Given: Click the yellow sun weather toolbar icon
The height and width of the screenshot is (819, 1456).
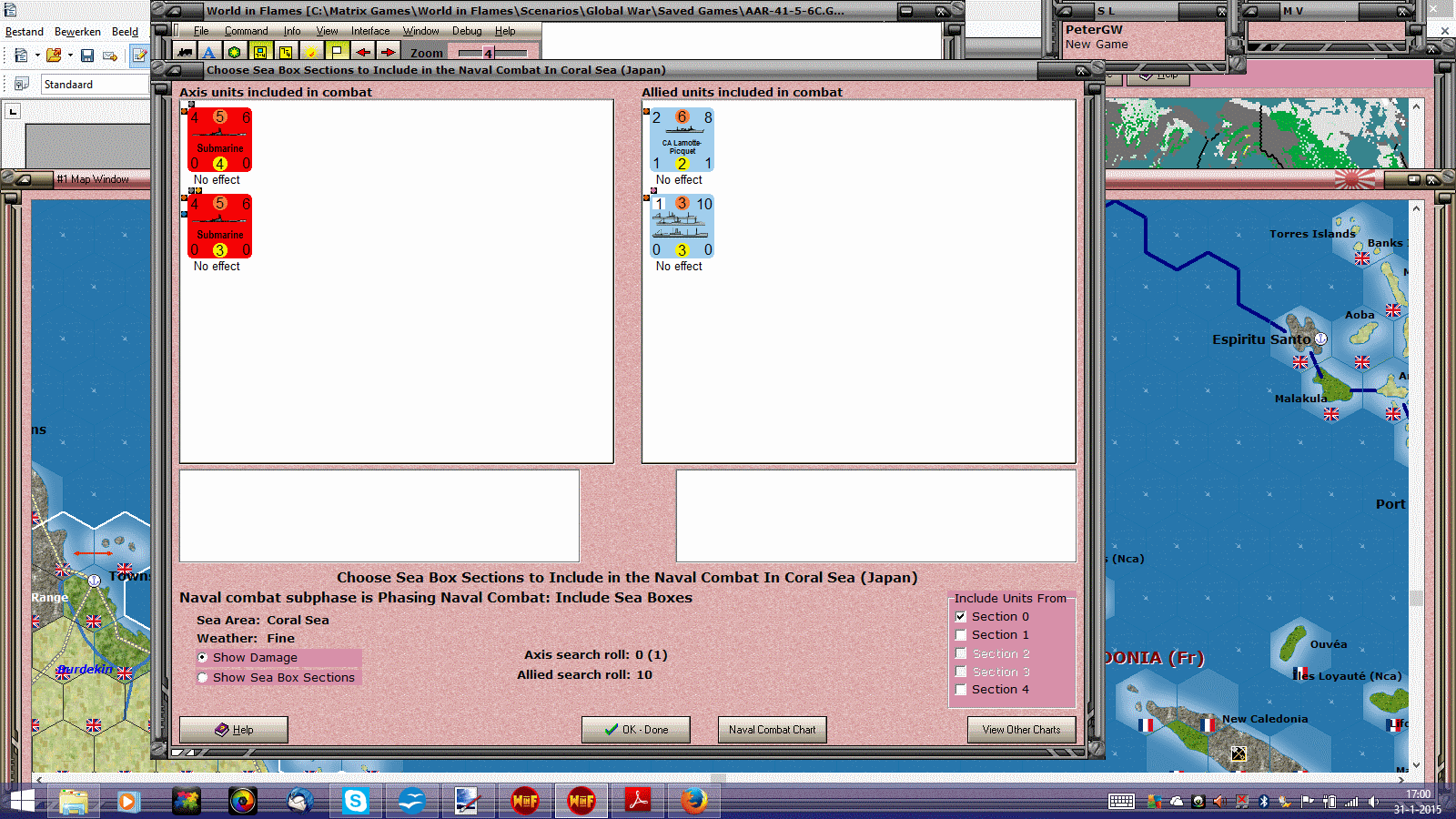Looking at the screenshot, I should [311, 53].
